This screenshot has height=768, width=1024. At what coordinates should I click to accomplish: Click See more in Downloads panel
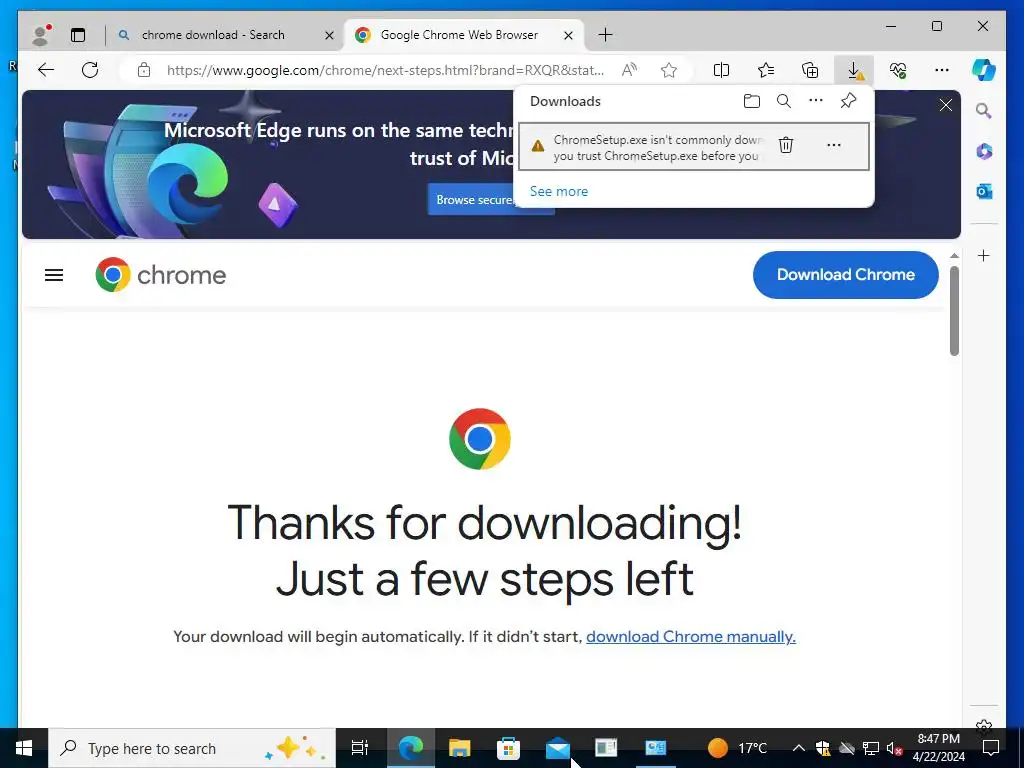pos(559,191)
